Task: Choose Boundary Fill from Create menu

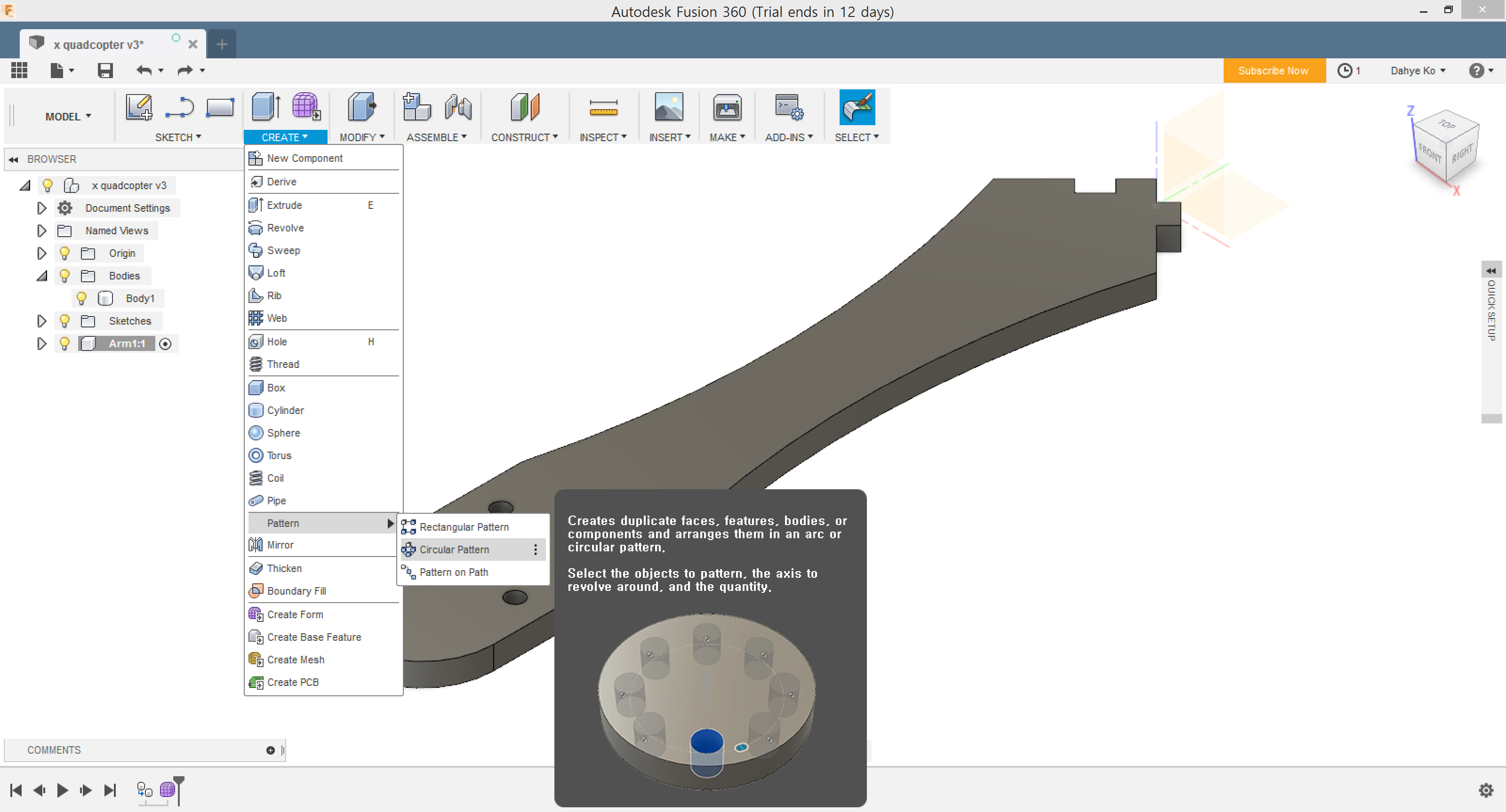Action: (x=323, y=591)
